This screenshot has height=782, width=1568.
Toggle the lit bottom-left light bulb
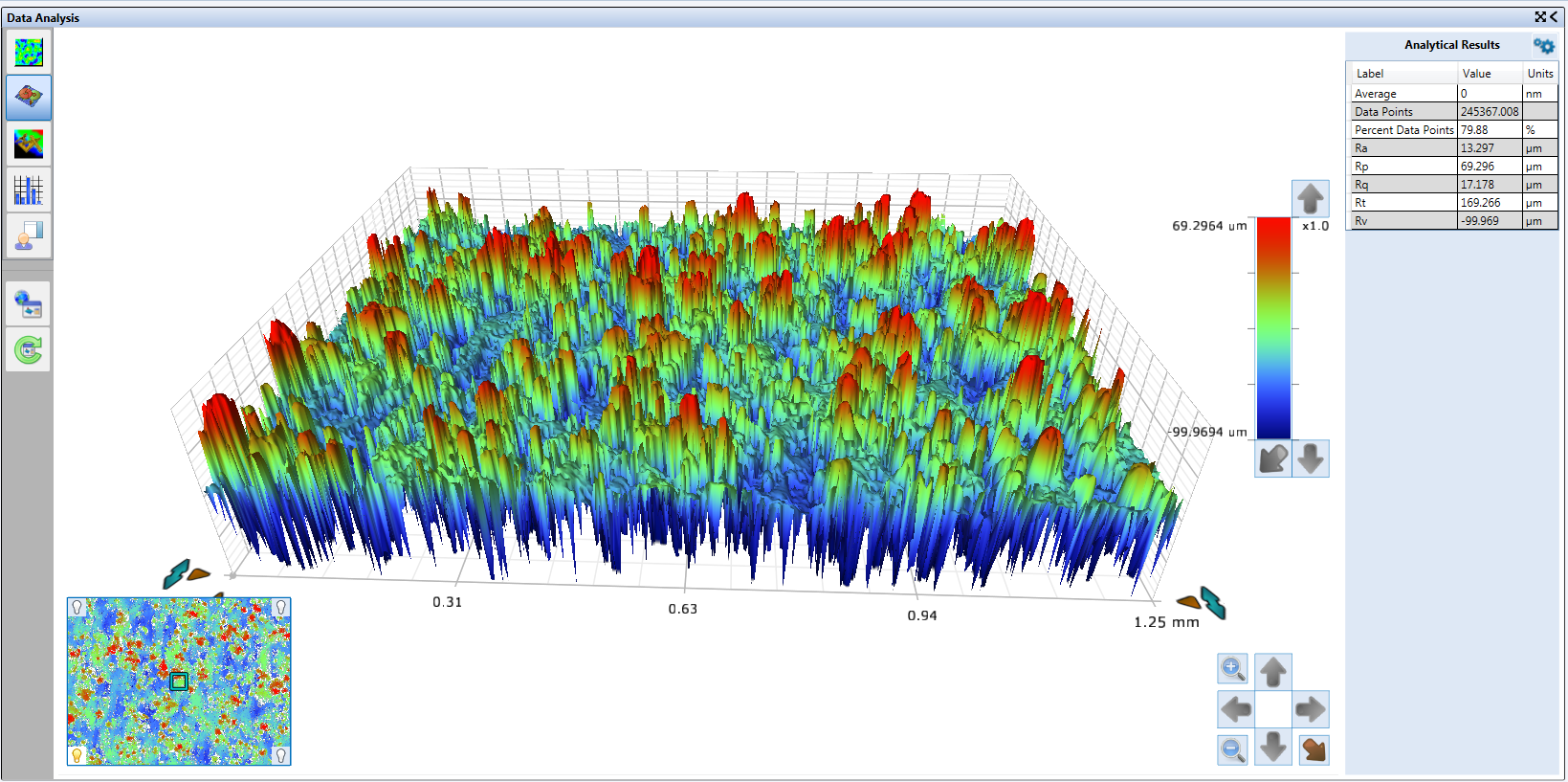click(77, 755)
